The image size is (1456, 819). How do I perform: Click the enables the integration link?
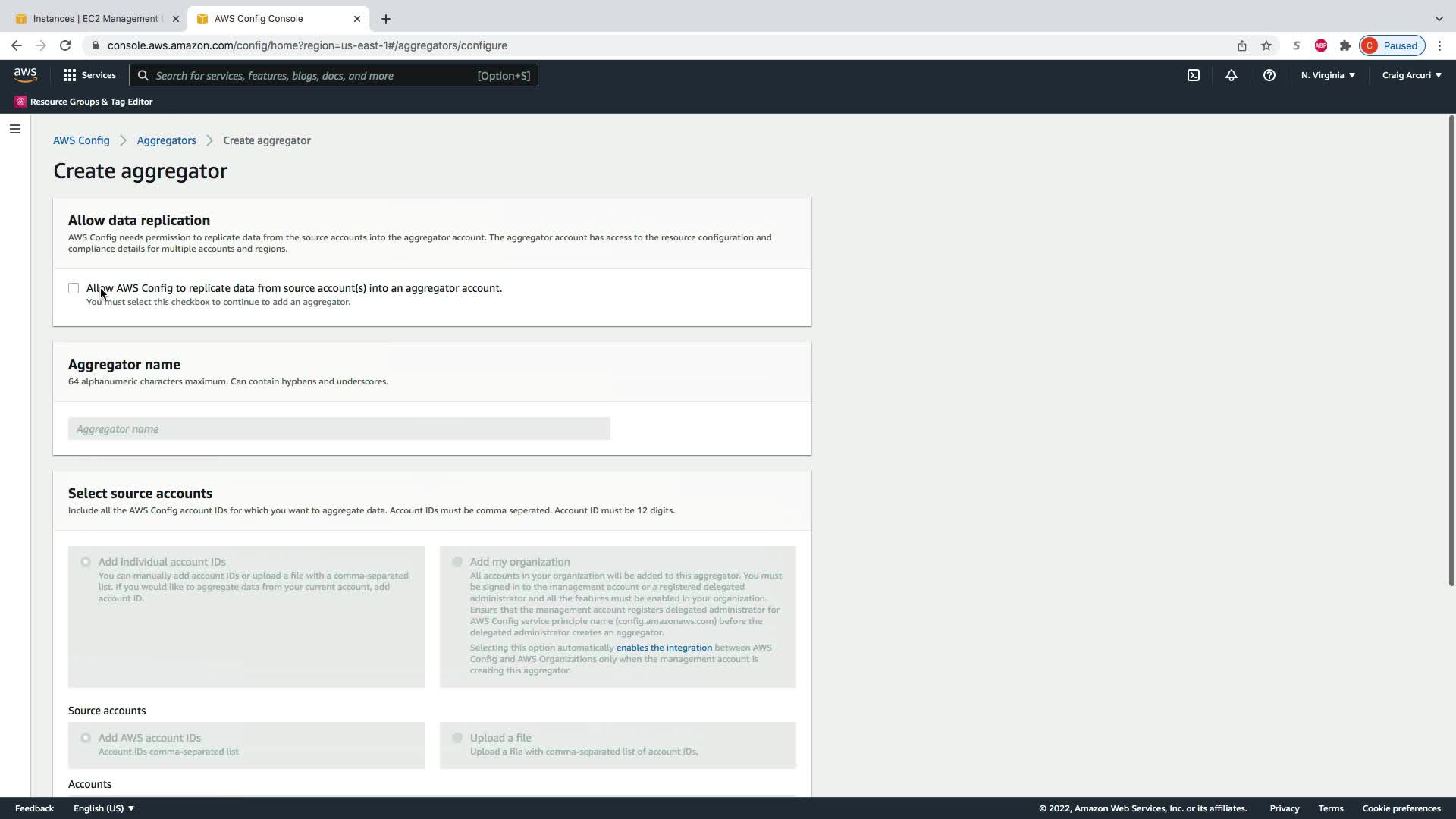664,648
